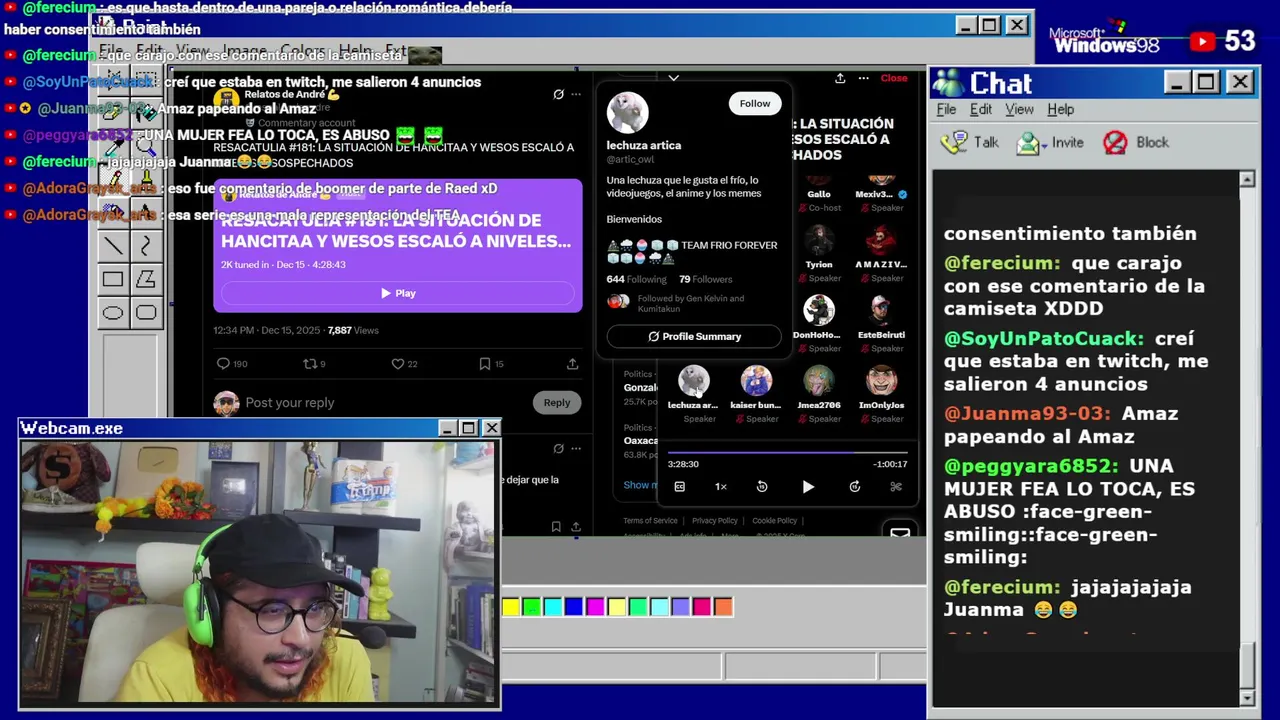The image size is (1280, 720).
Task: Click the reply icon with 190 replies
Action: coord(223,364)
